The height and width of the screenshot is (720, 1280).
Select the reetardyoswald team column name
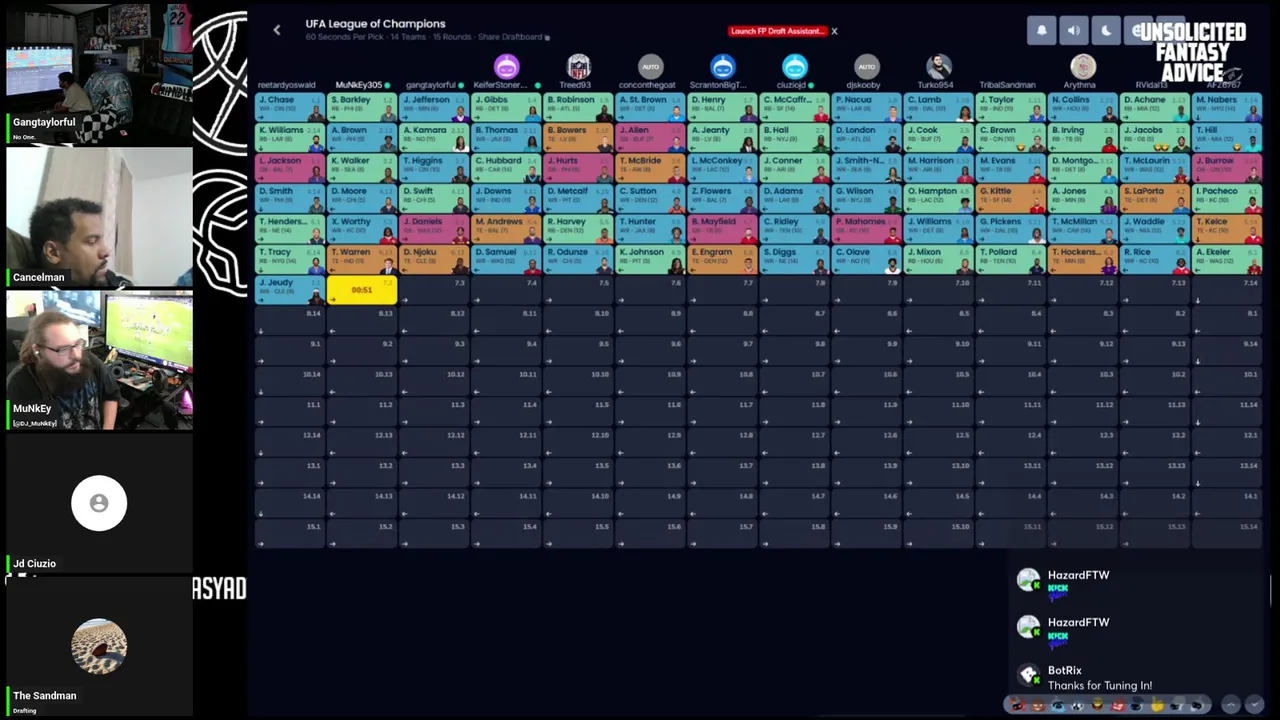click(286, 85)
